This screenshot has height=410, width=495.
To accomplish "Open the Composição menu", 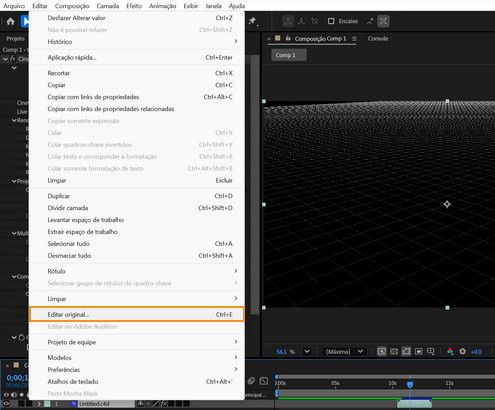I will [x=72, y=6].
